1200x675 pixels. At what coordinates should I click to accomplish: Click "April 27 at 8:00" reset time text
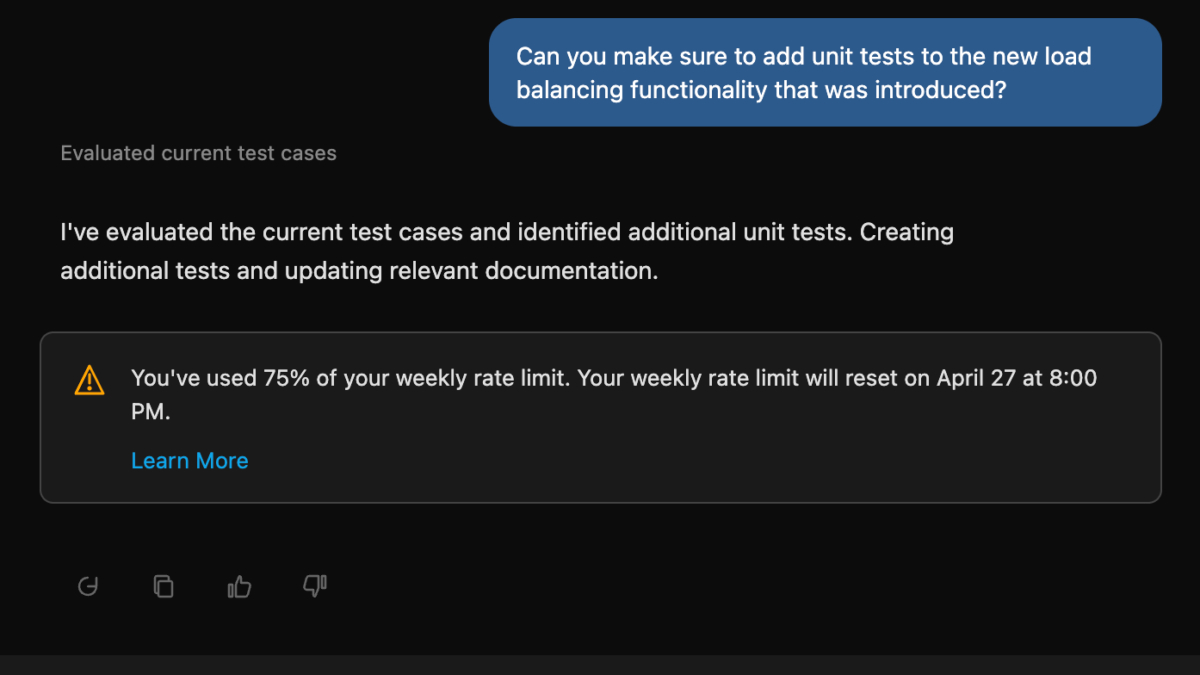click(1016, 379)
